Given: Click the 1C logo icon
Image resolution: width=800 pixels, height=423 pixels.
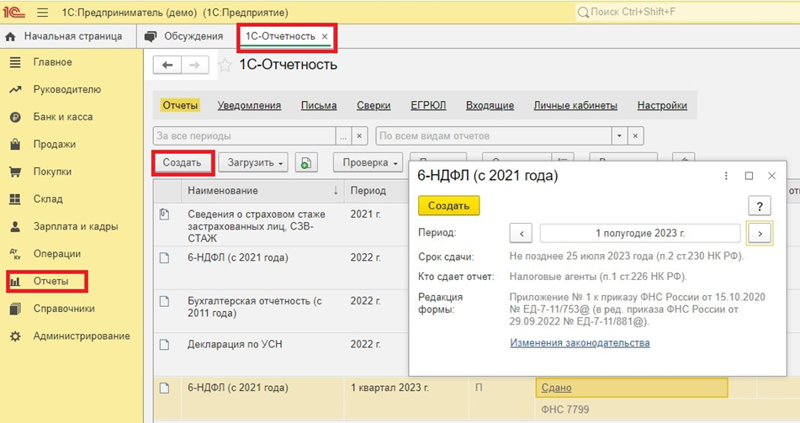Looking at the screenshot, I should (14, 12).
